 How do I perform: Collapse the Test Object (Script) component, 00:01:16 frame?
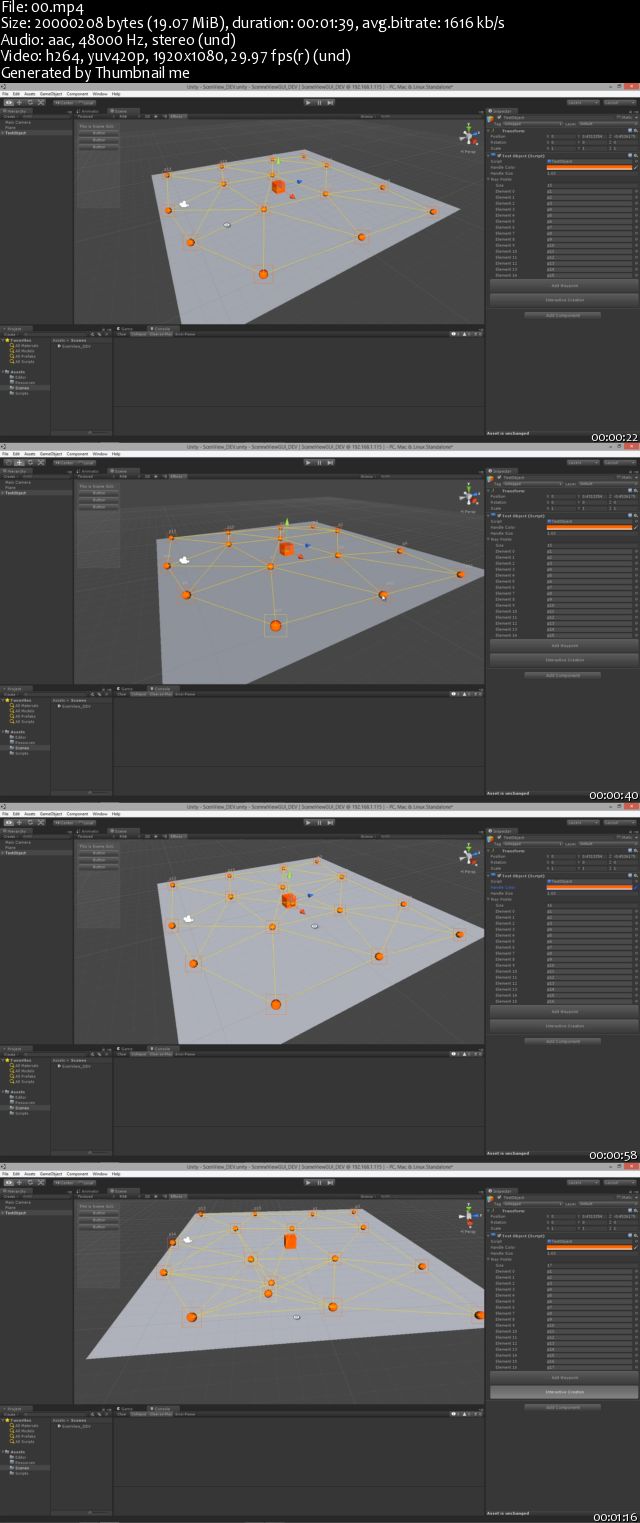[487, 1235]
